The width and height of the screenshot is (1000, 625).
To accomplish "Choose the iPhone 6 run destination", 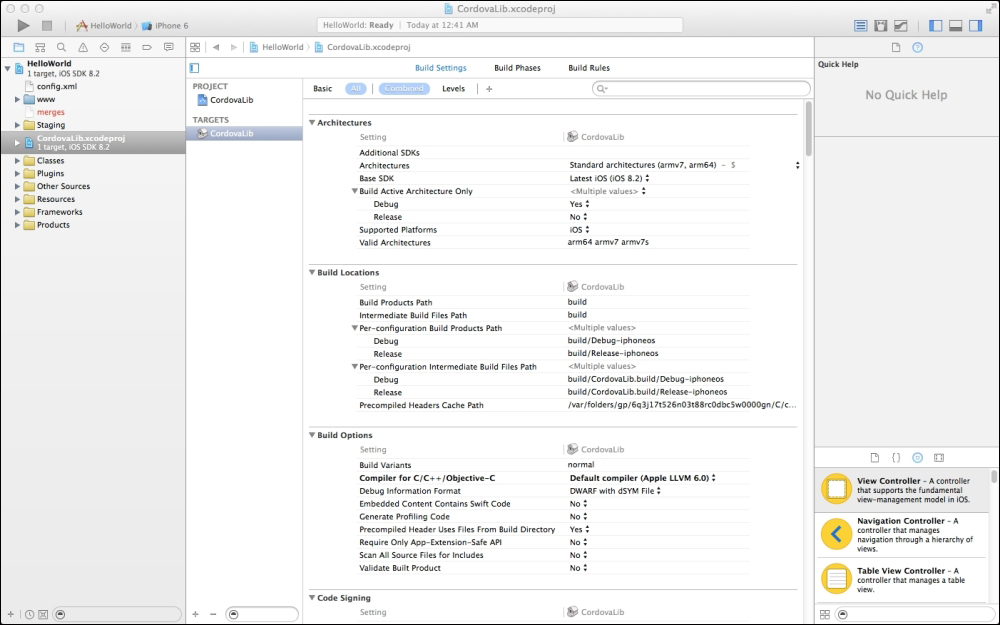I will pyautogui.click(x=165, y=26).
